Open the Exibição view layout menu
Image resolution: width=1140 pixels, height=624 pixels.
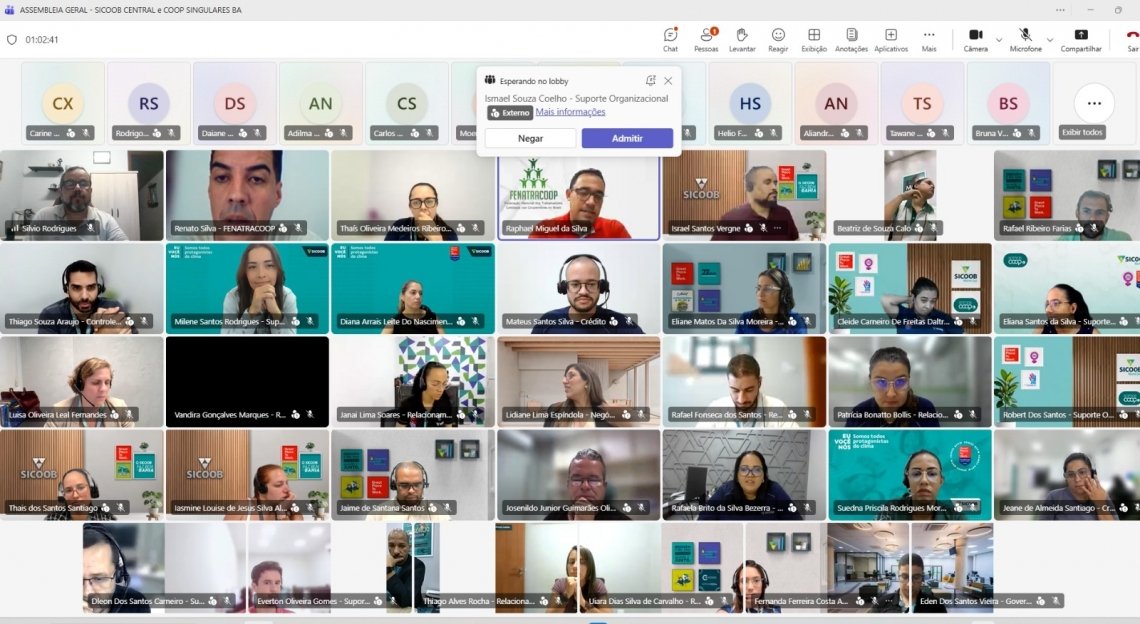pos(814,39)
